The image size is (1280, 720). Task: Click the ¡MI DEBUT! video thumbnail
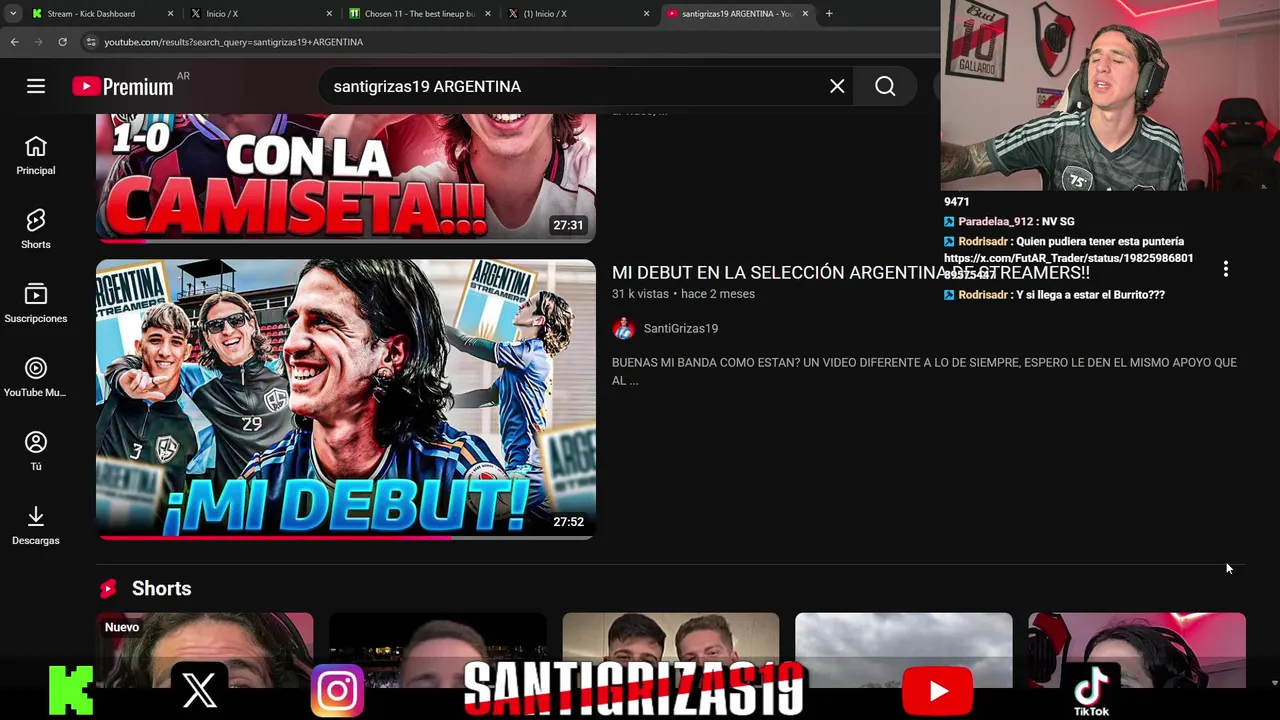pyautogui.click(x=346, y=399)
